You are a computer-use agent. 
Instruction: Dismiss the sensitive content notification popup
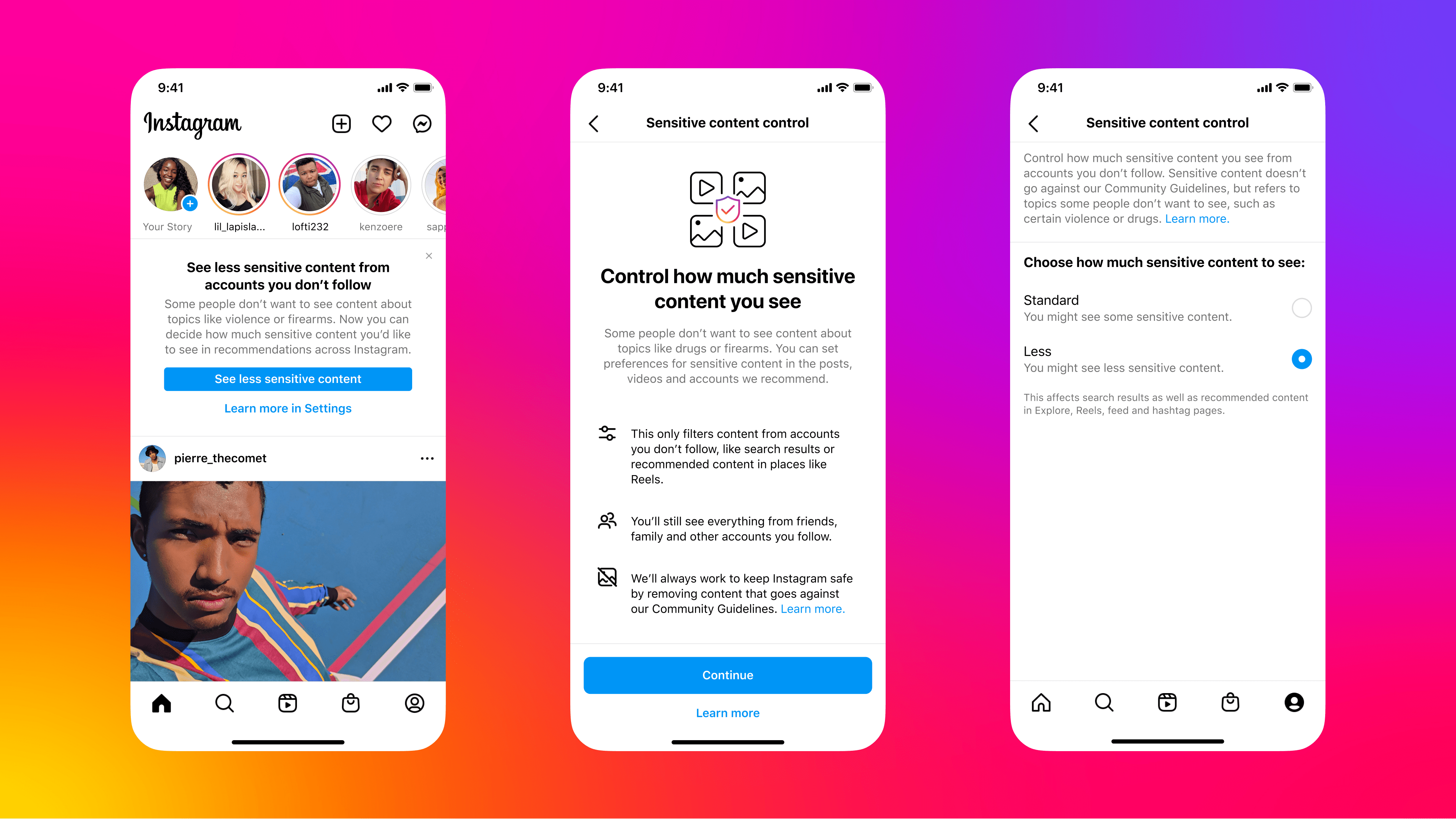(429, 256)
